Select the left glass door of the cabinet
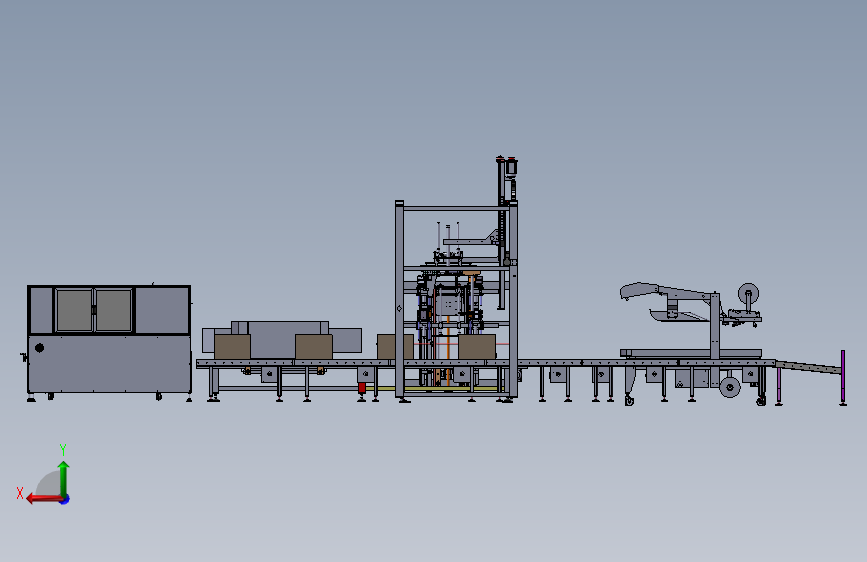 [74, 310]
